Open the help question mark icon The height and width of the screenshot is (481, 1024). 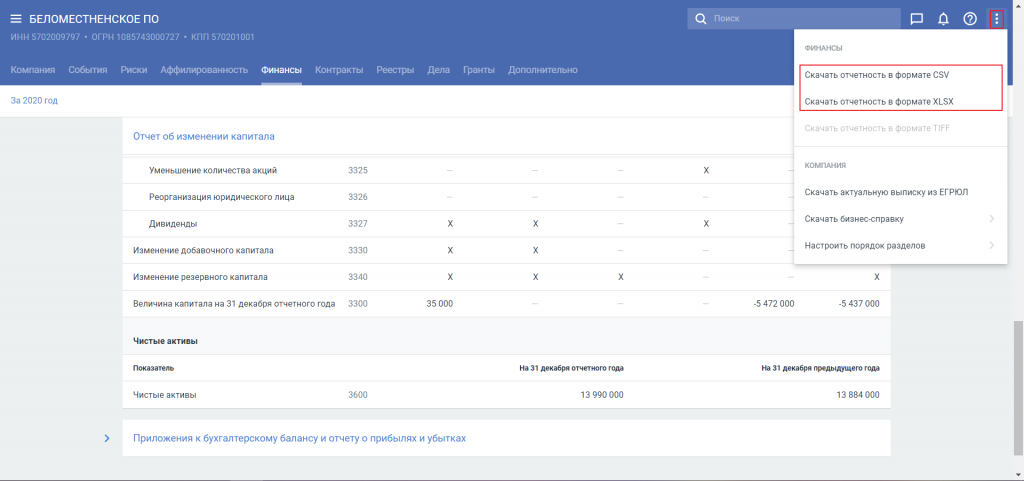(970, 19)
